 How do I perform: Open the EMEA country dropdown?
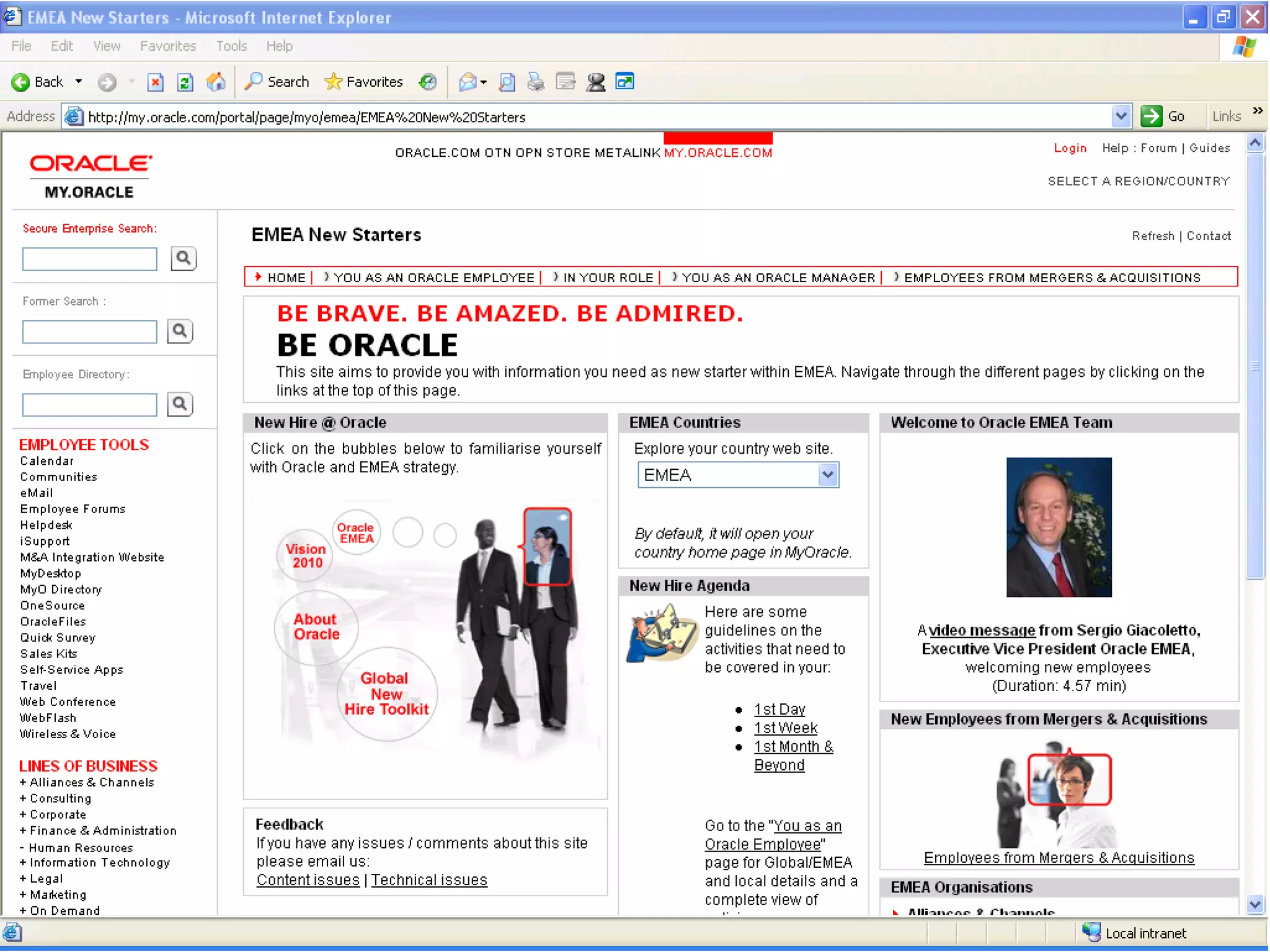[827, 475]
